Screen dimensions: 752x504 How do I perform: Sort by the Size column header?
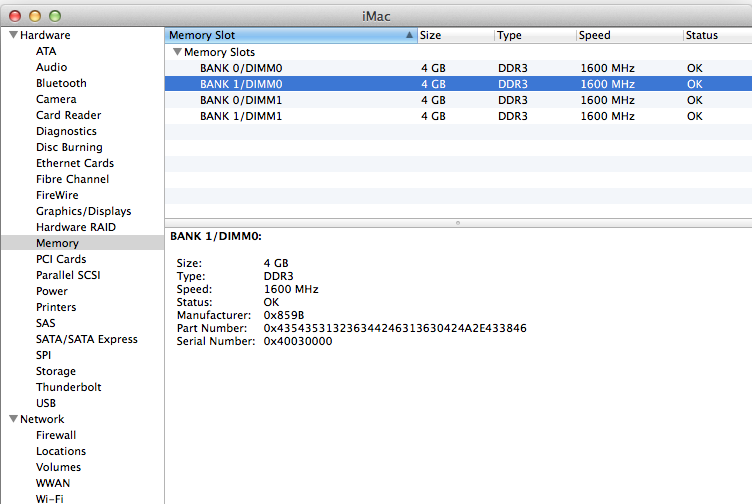456,35
